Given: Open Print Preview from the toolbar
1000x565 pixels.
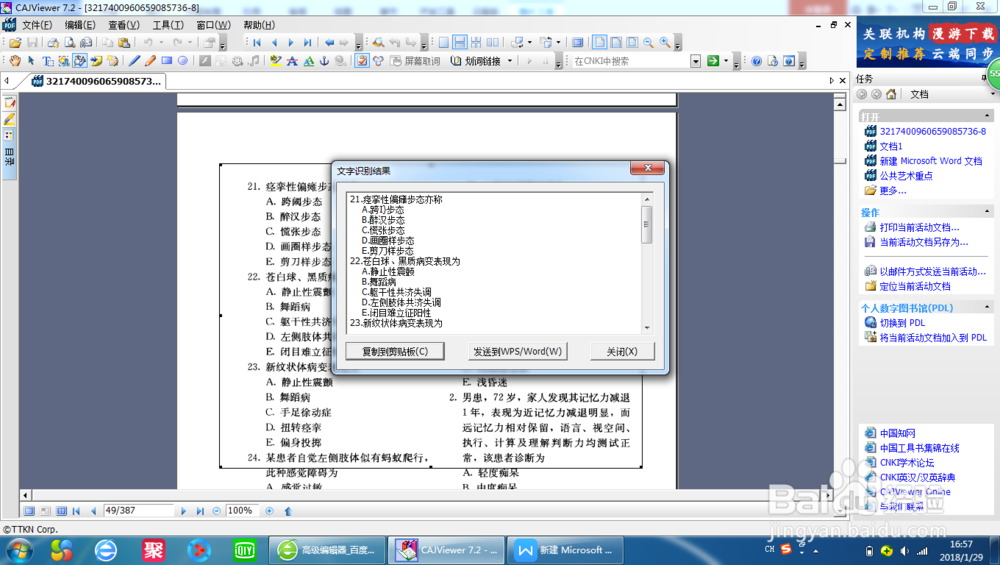Looking at the screenshot, I should [70, 43].
